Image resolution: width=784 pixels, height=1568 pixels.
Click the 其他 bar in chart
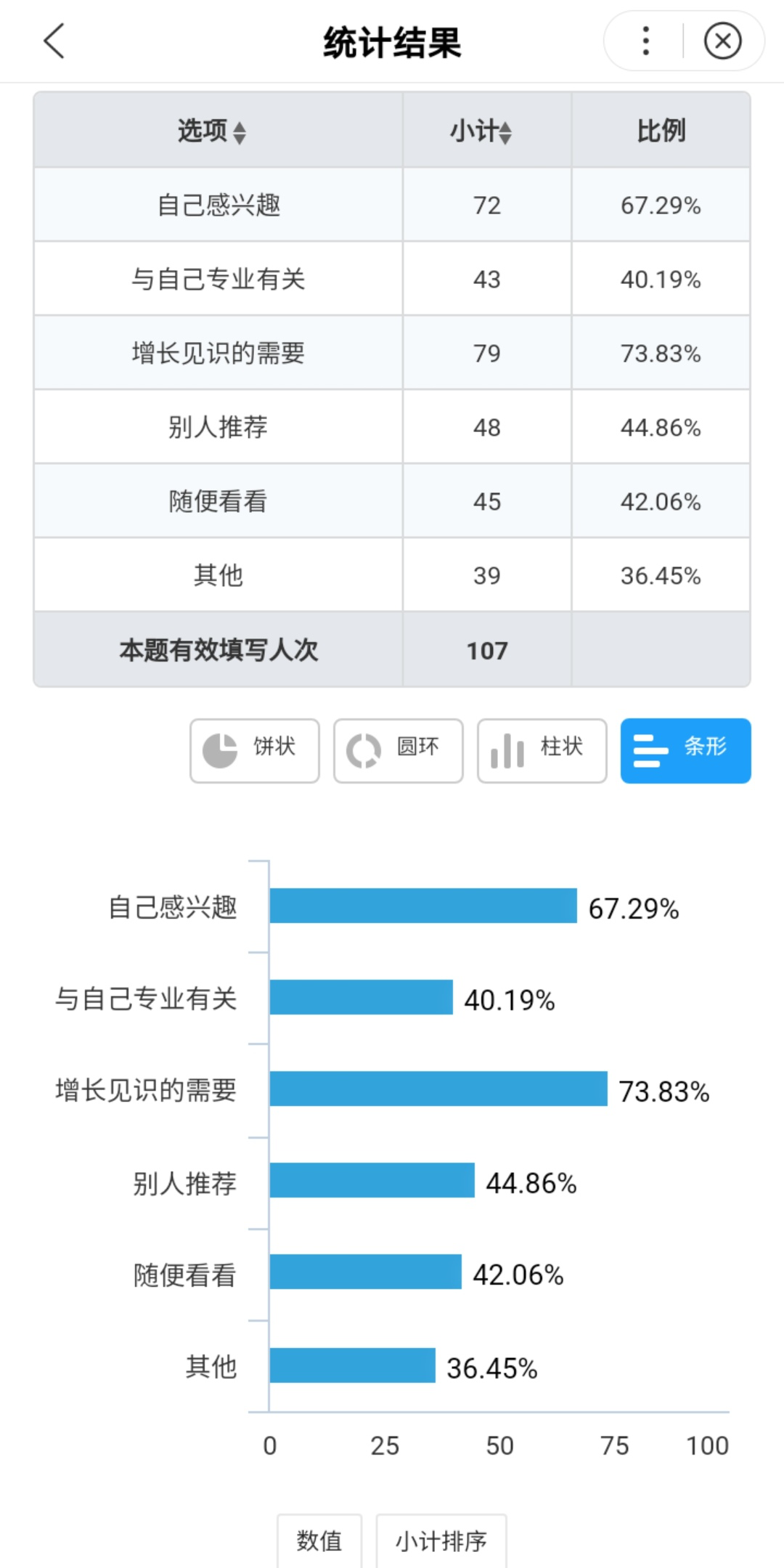pyautogui.click(x=352, y=1365)
